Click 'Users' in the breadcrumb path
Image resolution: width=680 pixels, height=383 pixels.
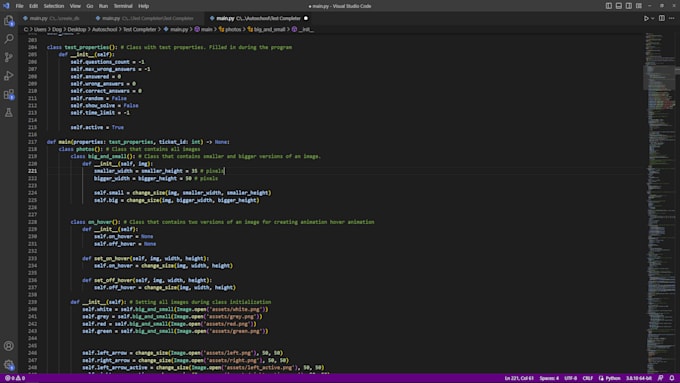point(40,29)
